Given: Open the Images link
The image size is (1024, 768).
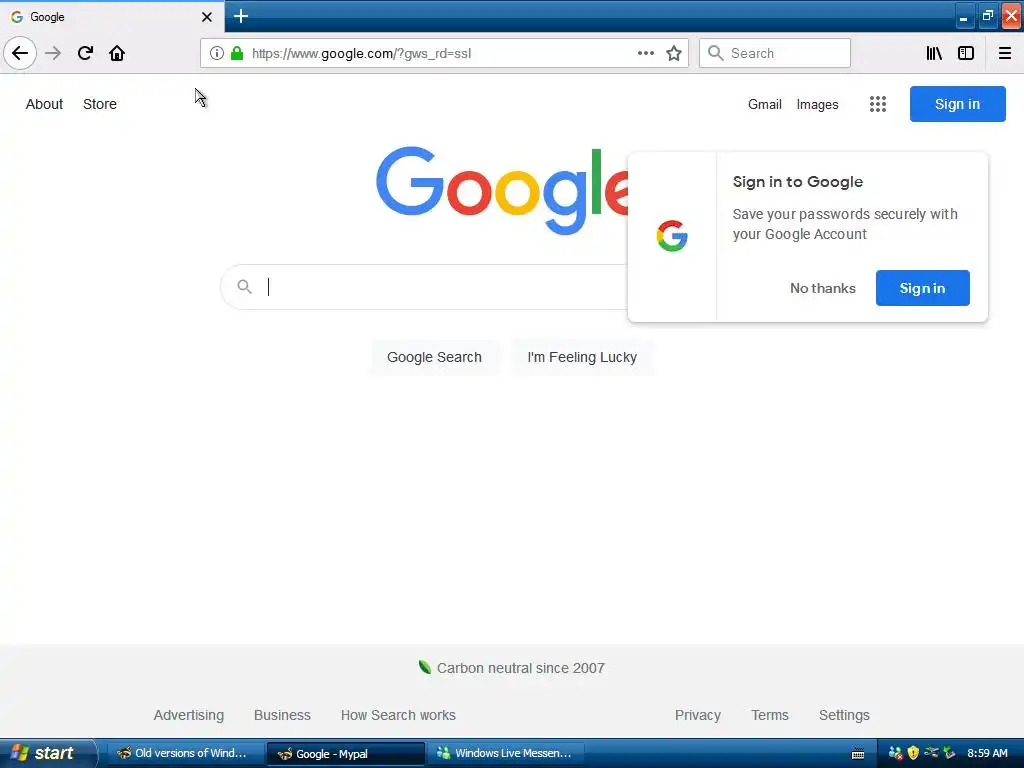Looking at the screenshot, I should (x=817, y=104).
